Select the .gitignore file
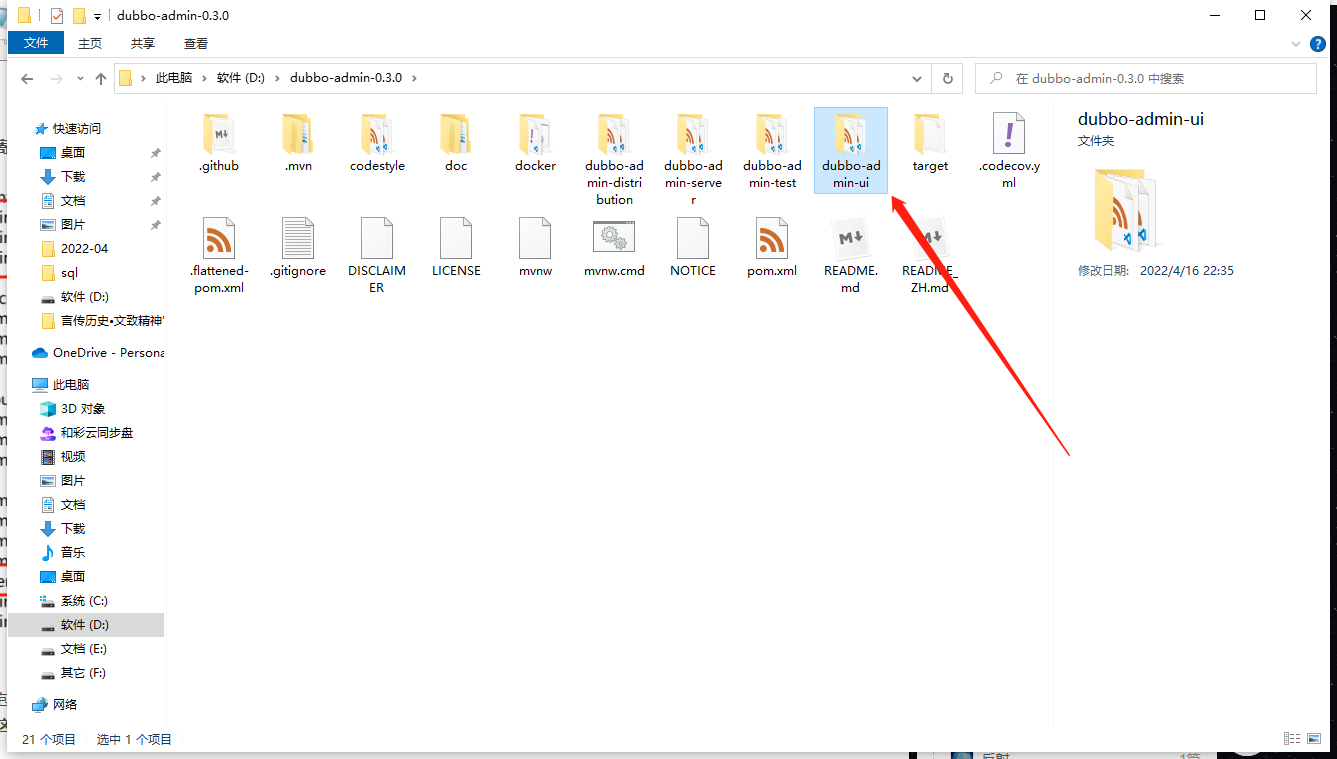The width and height of the screenshot is (1337, 759). click(298, 248)
